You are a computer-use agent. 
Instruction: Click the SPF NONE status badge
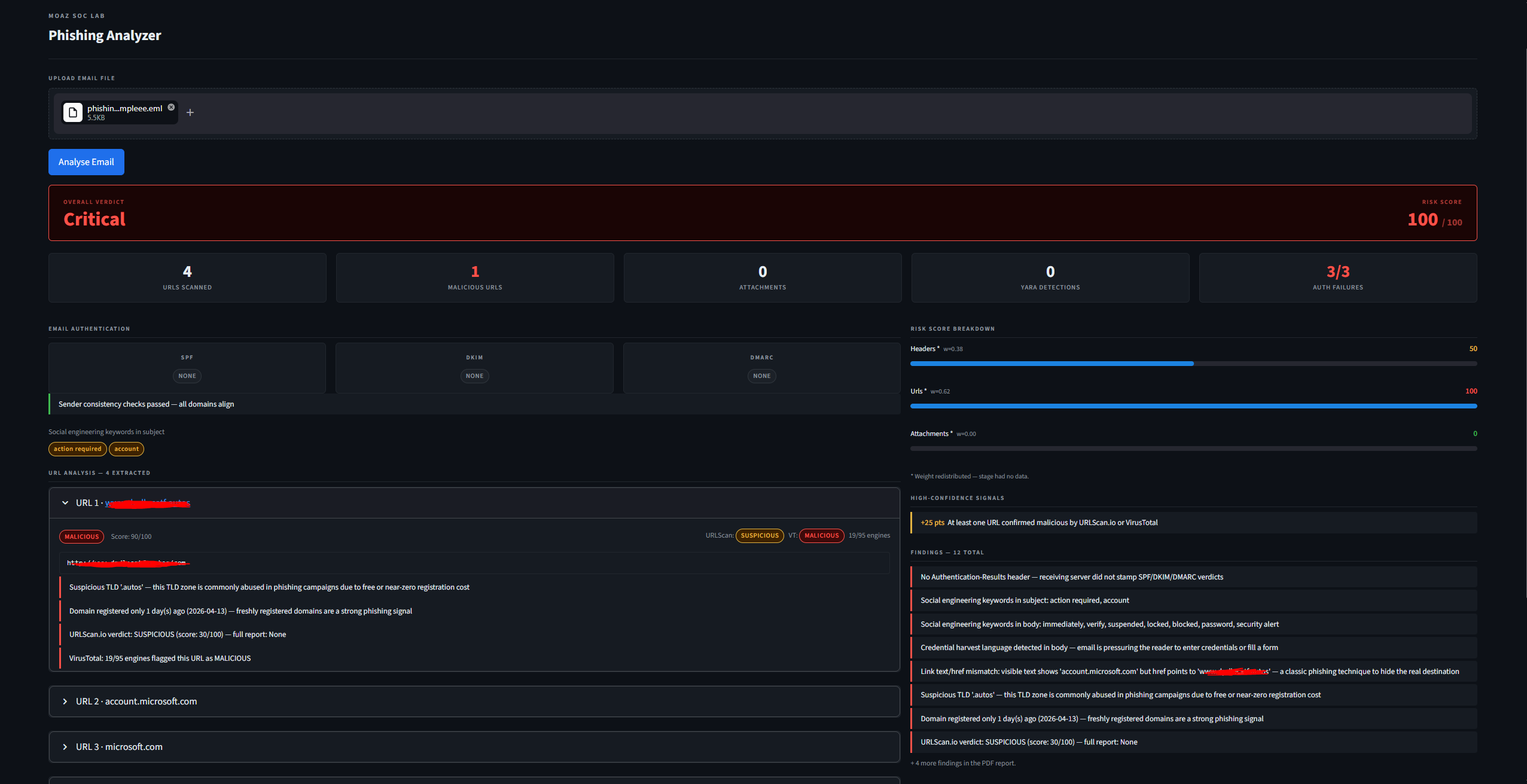pos(187,376)
